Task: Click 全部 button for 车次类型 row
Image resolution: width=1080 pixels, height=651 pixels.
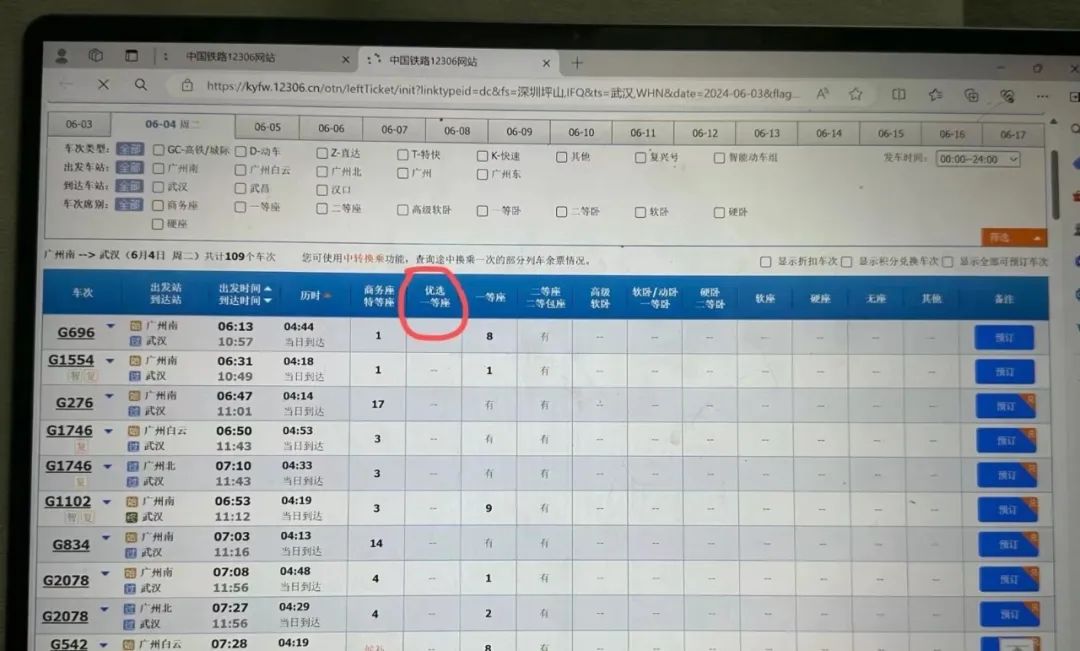Action: [129, 149]
